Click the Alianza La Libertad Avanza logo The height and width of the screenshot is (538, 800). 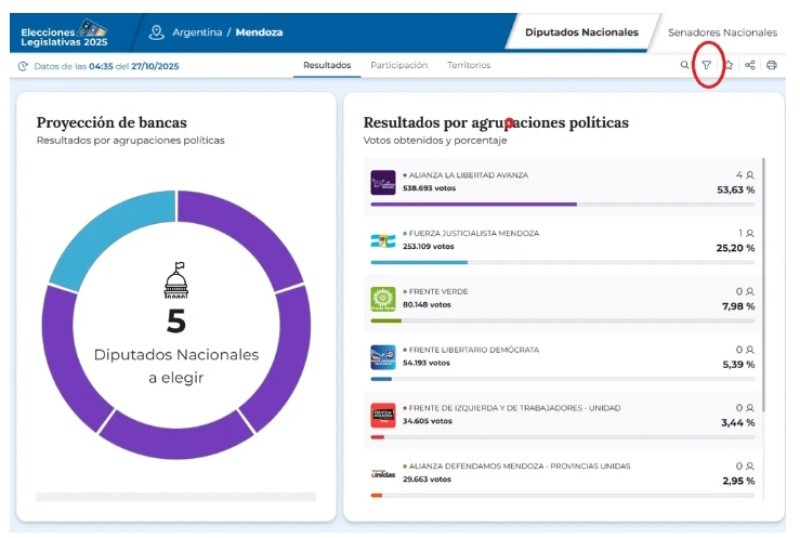383,182
